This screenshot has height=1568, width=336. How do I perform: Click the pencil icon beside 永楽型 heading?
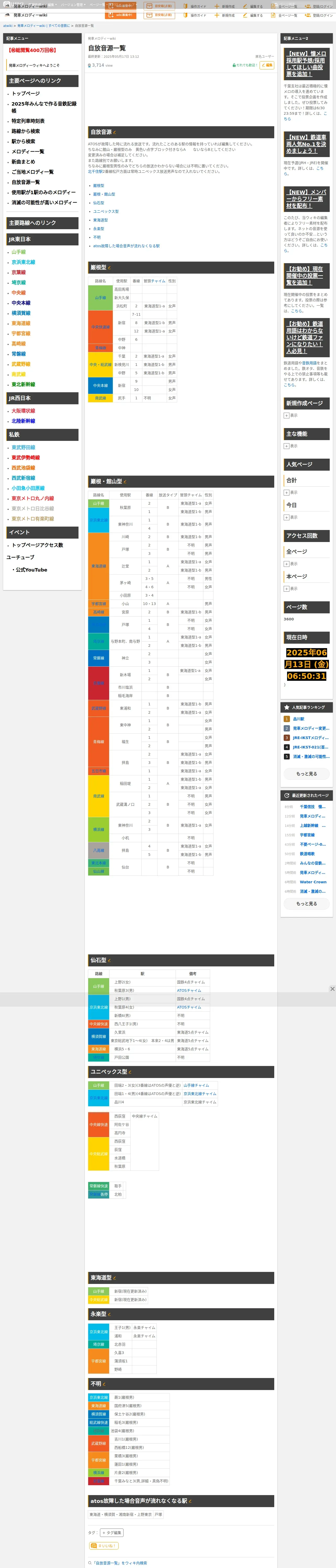coord(109,1314)
